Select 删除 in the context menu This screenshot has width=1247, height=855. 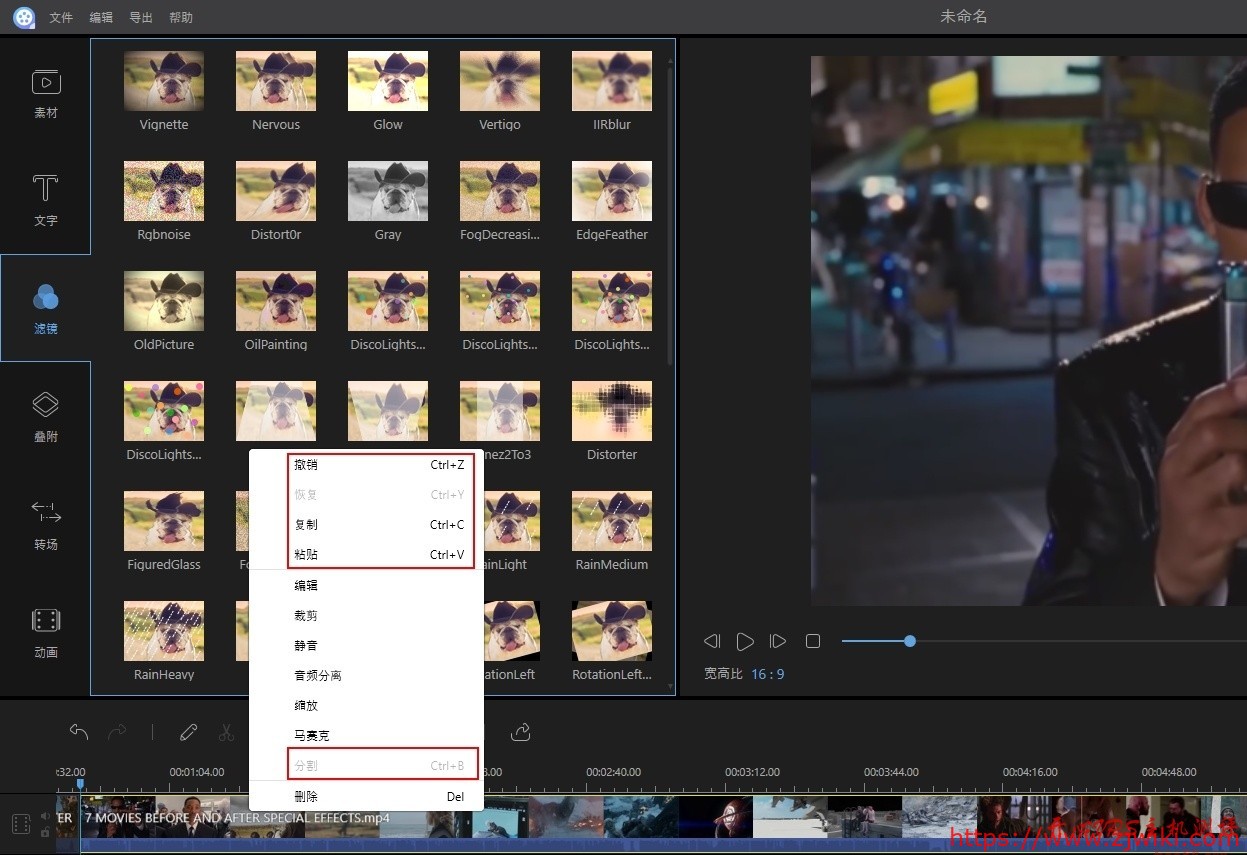306,797
